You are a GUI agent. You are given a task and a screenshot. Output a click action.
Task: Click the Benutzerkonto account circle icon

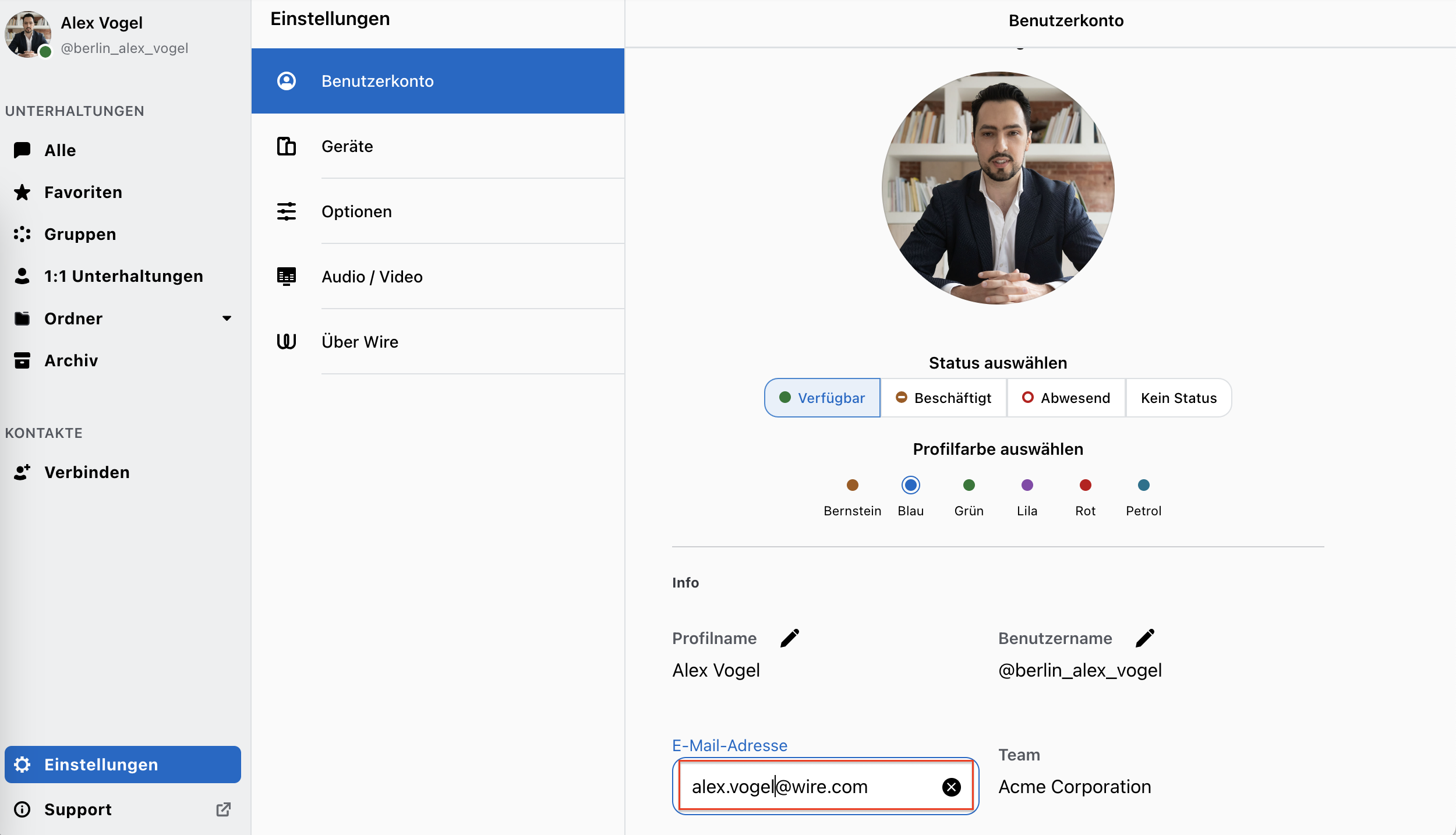[x=287, y=81]
